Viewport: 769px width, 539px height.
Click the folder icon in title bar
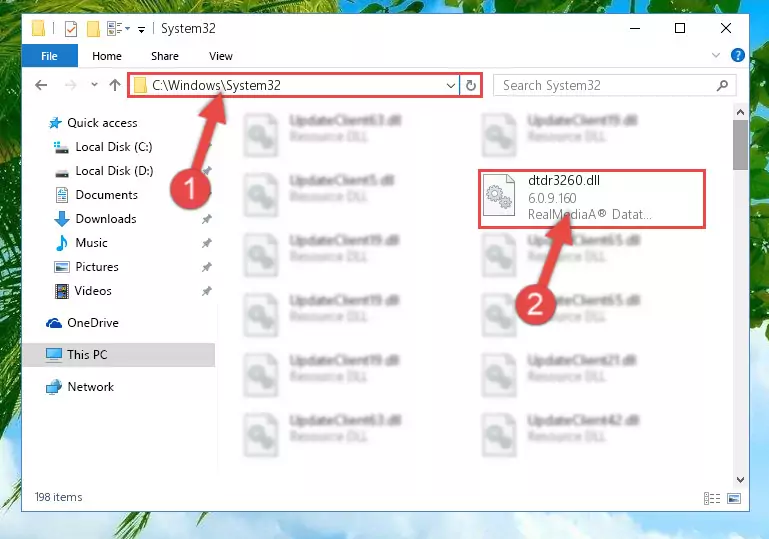[x=39, y=28]
